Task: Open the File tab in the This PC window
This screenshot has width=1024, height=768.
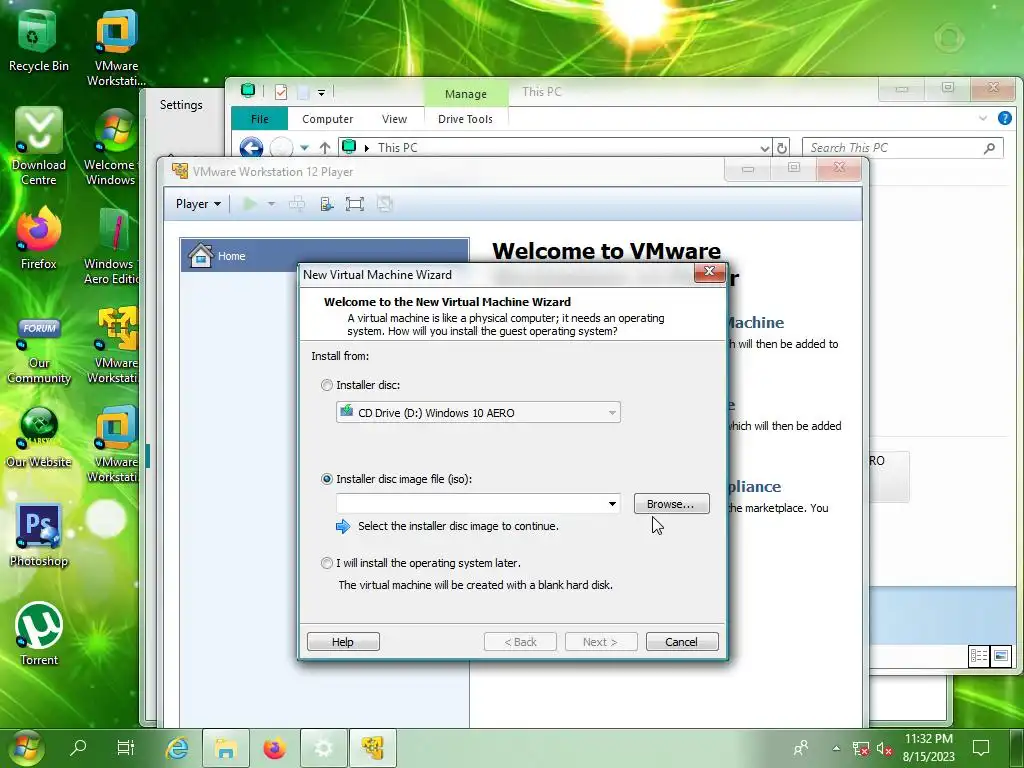Action: [x=260, y=119]
